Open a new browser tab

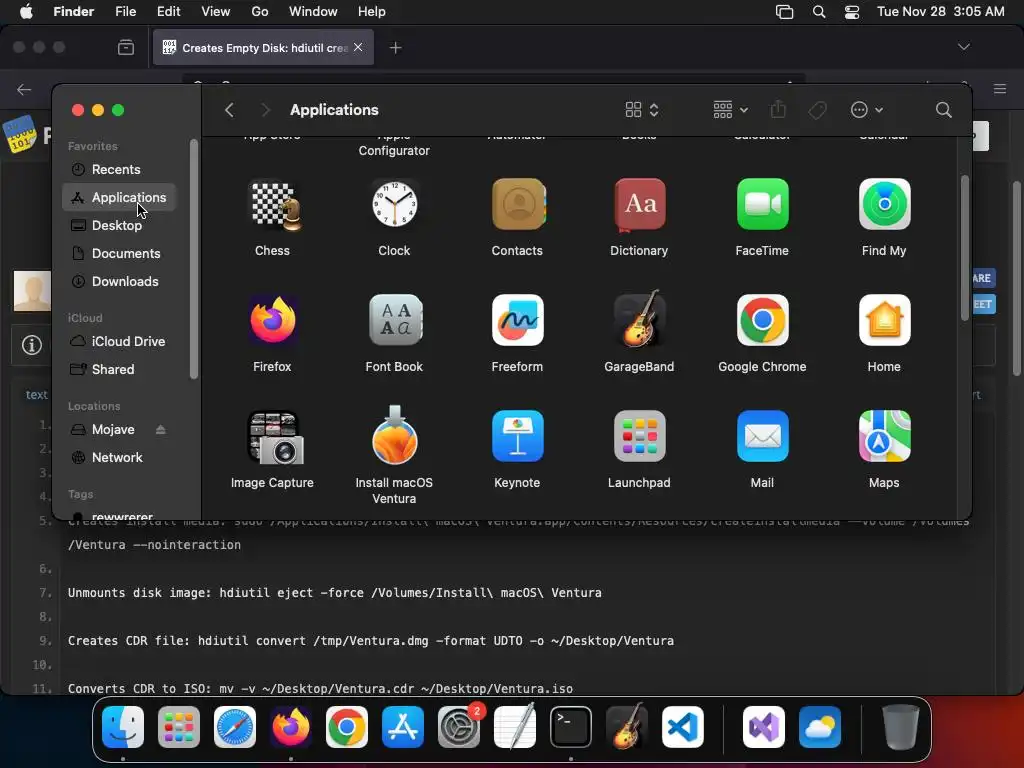click(395, 48)
